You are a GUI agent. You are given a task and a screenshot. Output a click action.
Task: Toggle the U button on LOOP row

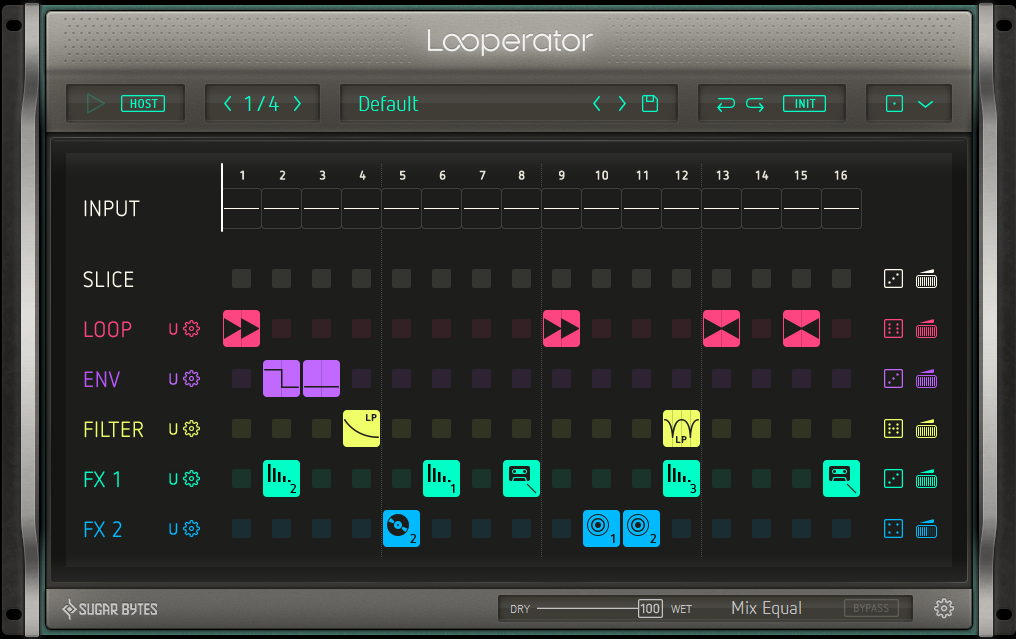coord(173,329)
